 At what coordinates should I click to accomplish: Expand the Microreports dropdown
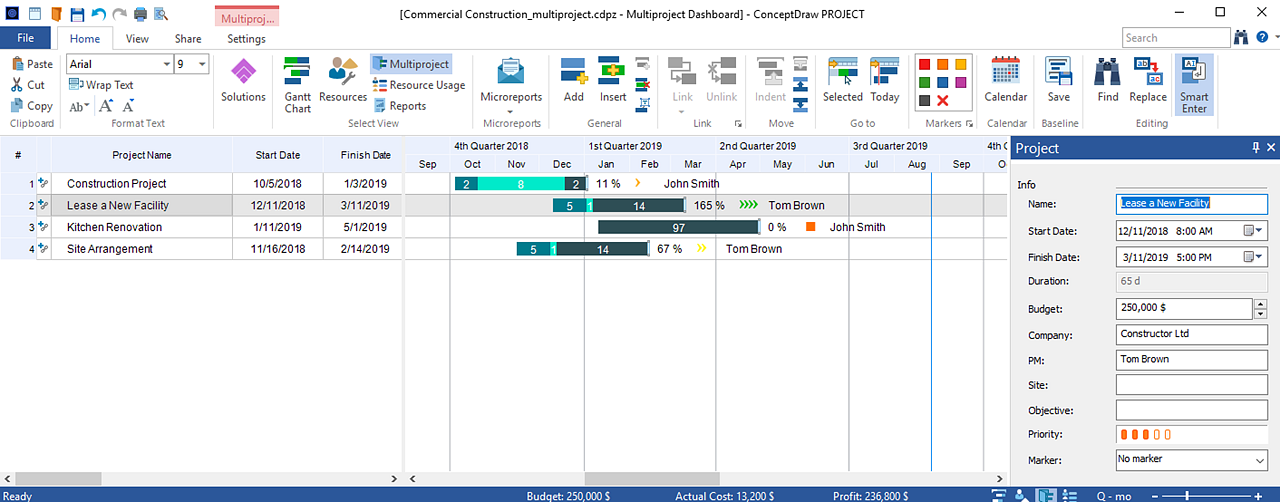coord(511,110)
